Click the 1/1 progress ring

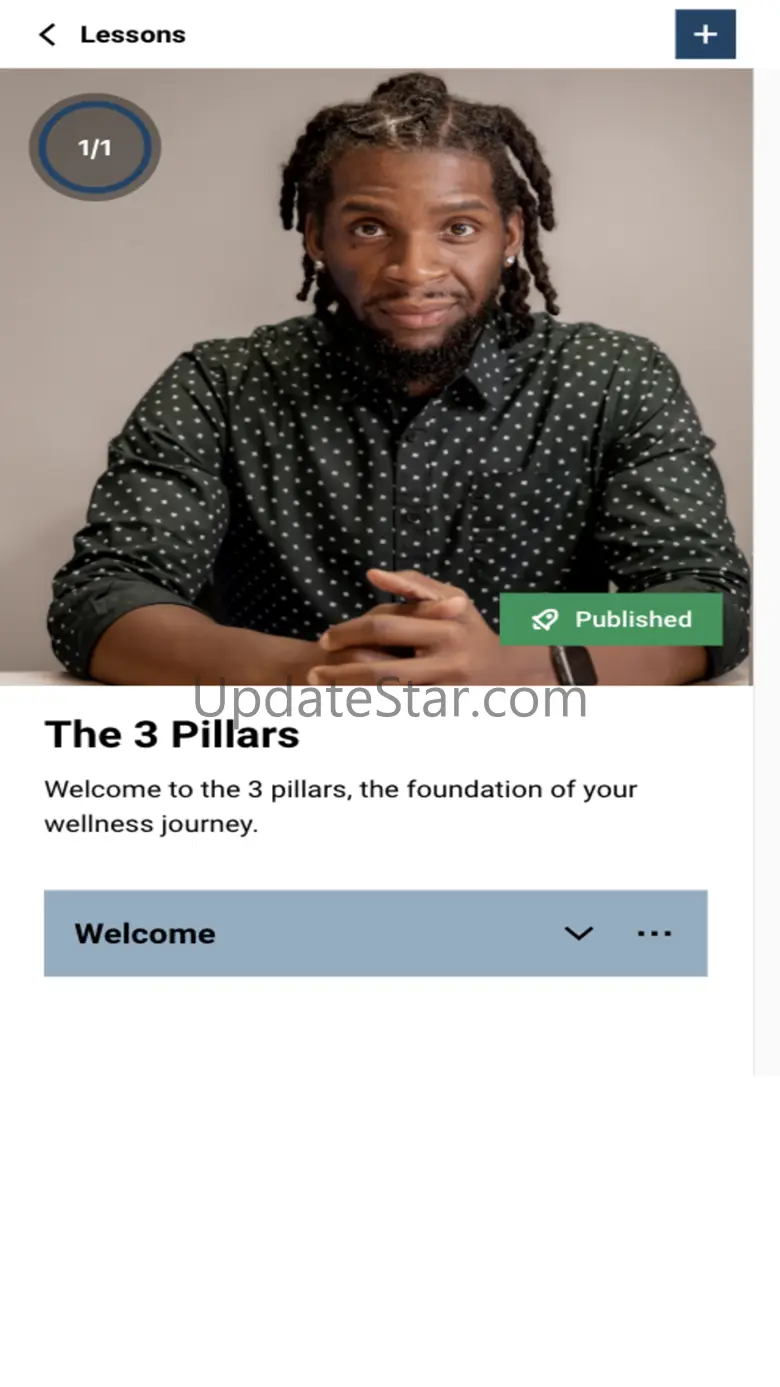tap(95, 148)
